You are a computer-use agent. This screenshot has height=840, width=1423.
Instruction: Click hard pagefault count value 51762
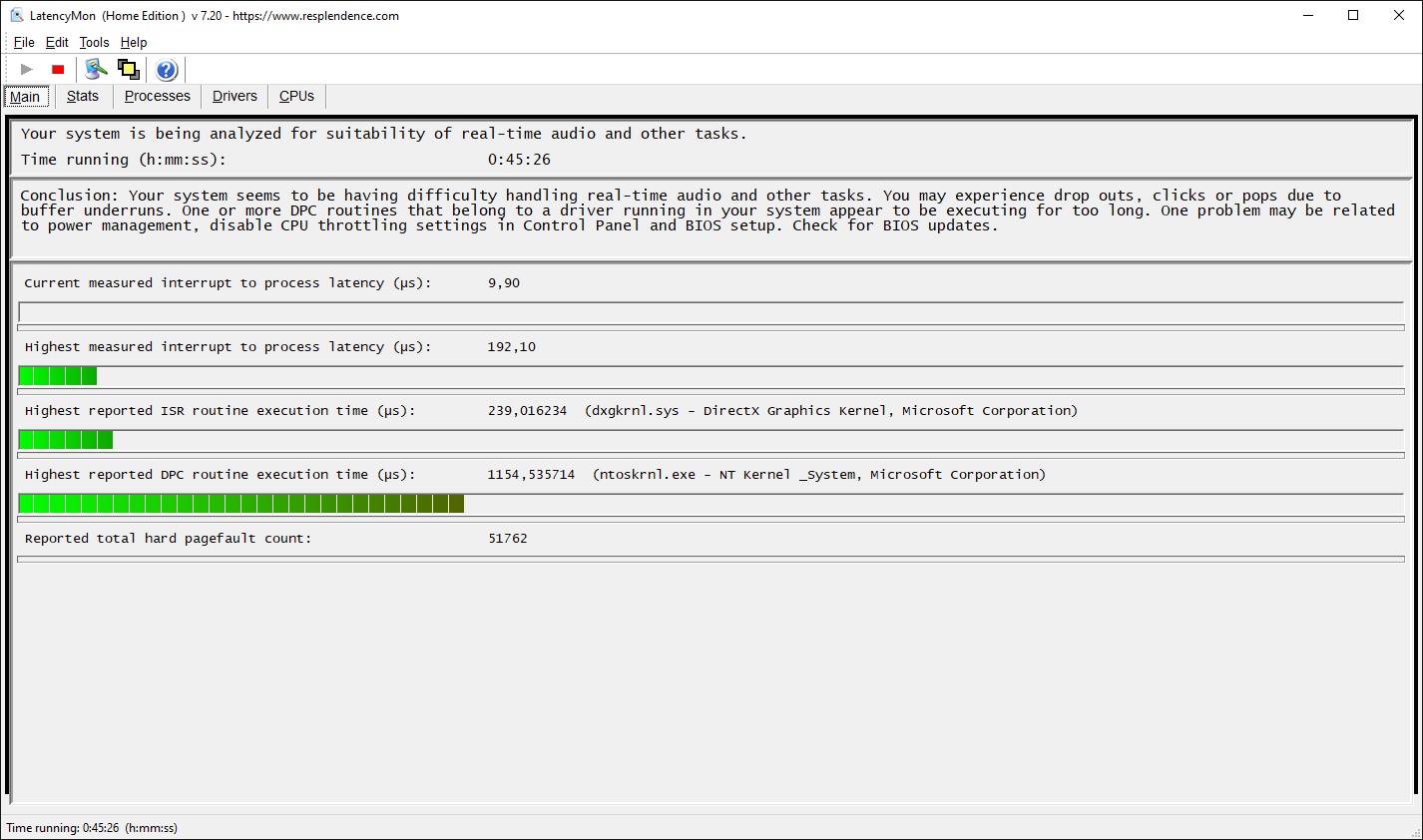508,539
